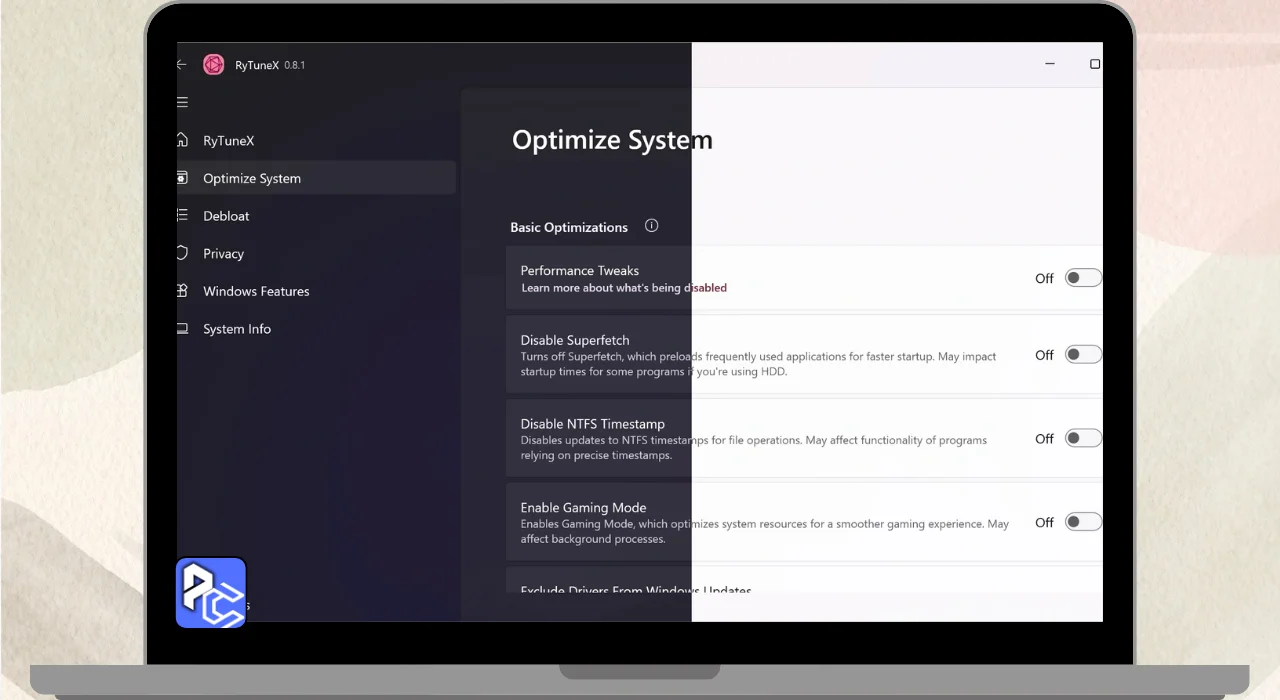
Task: Toggle the hamburger navigation menu
Action: [182, 102]
